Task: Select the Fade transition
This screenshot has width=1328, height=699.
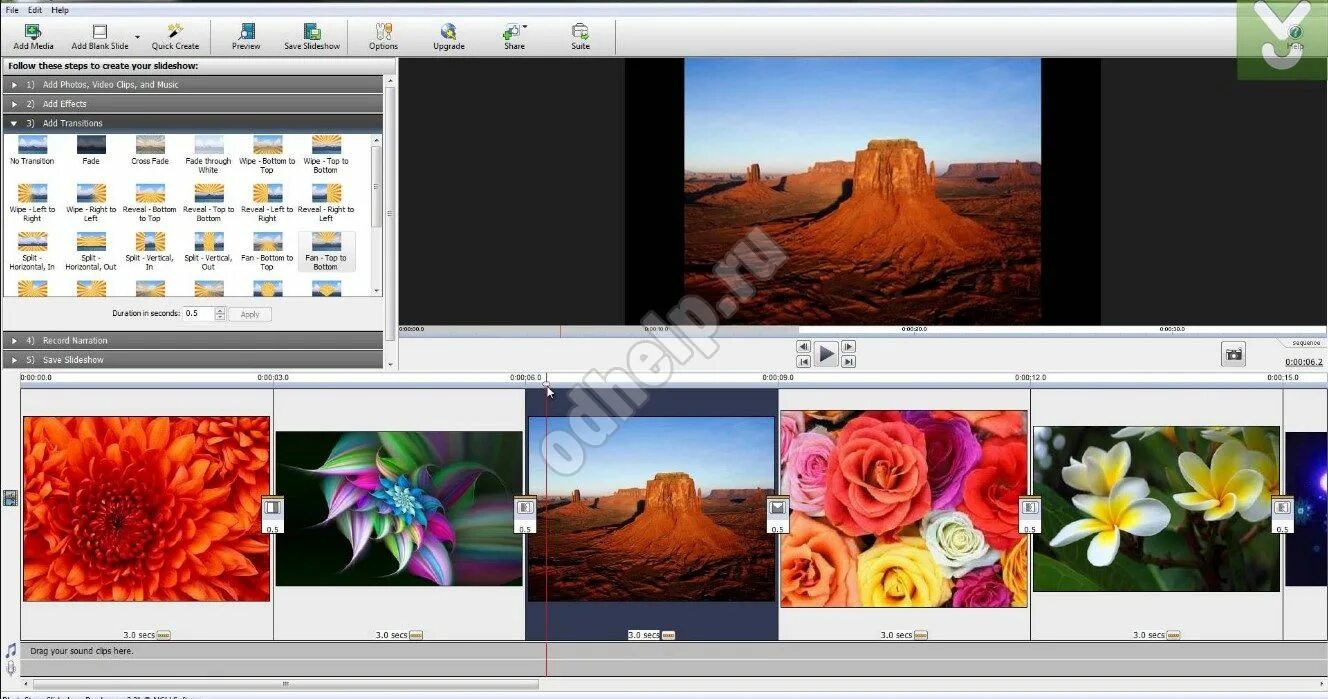Action: (91, 151)
